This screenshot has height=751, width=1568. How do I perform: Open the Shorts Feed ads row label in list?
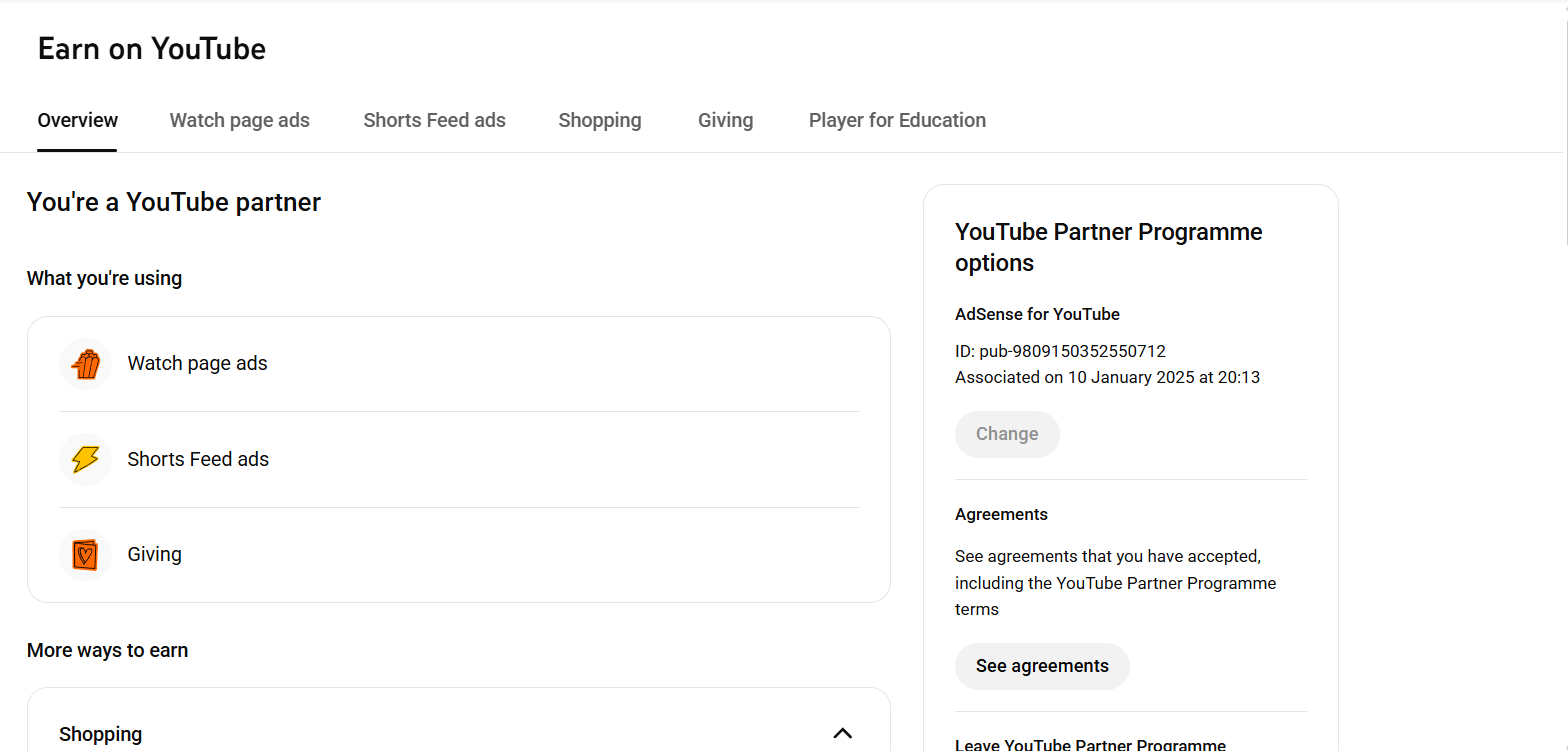[198, 459]
